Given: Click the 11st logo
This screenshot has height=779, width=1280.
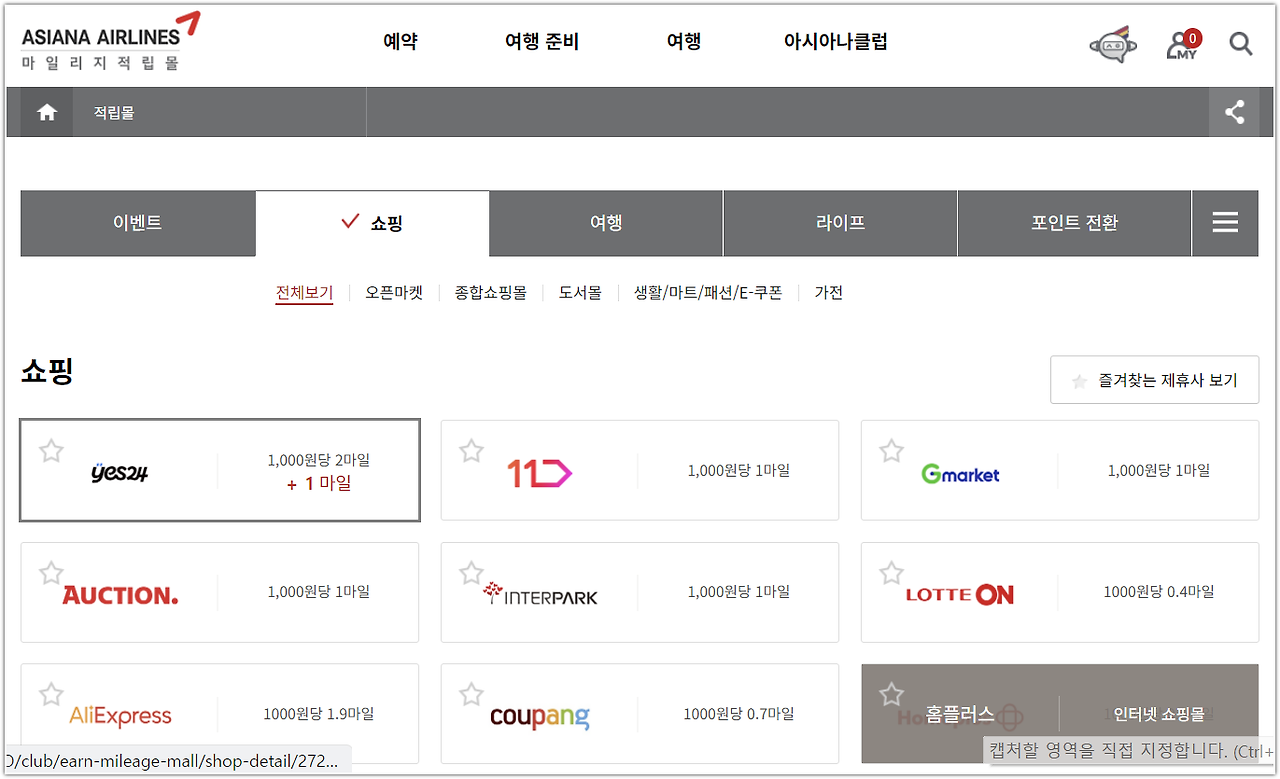Looking at the screenshot, I should tap(539, 472).
